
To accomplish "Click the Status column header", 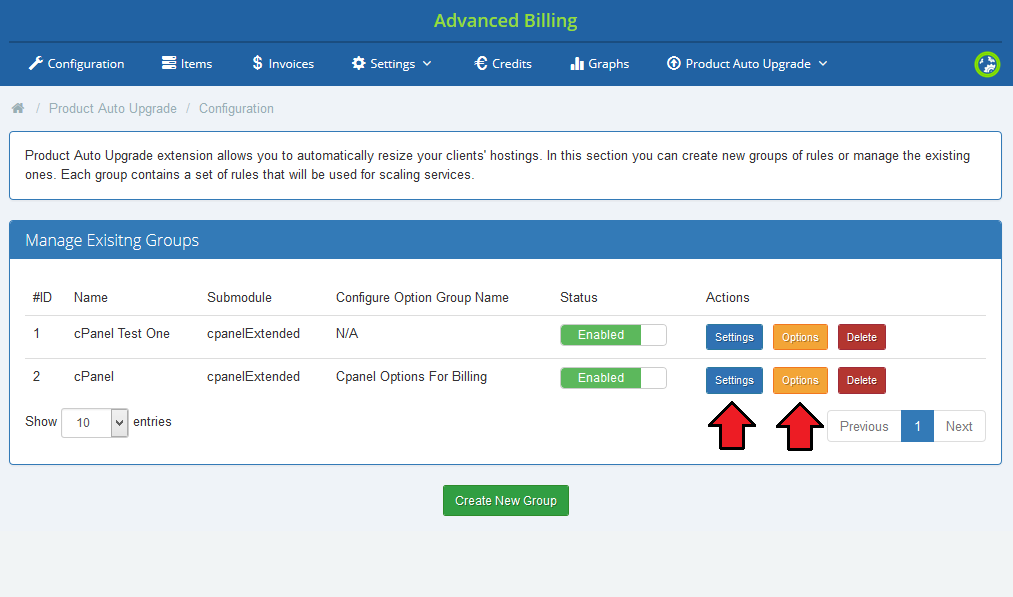I will [x=578, y=297].
